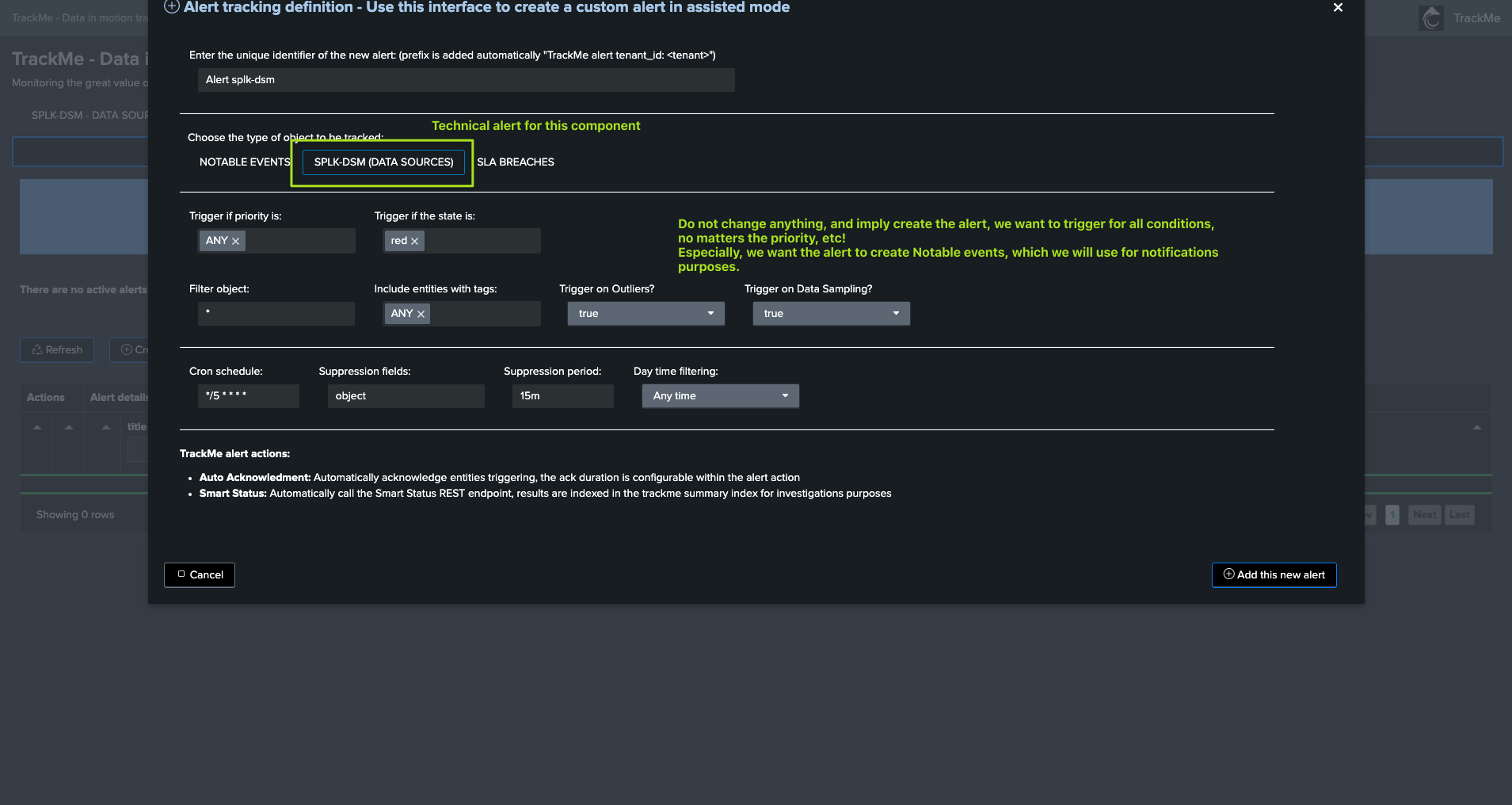The image size is (1512, 805).
Task: Remove the ANY priority tag
Action: [x=235, y=241]
